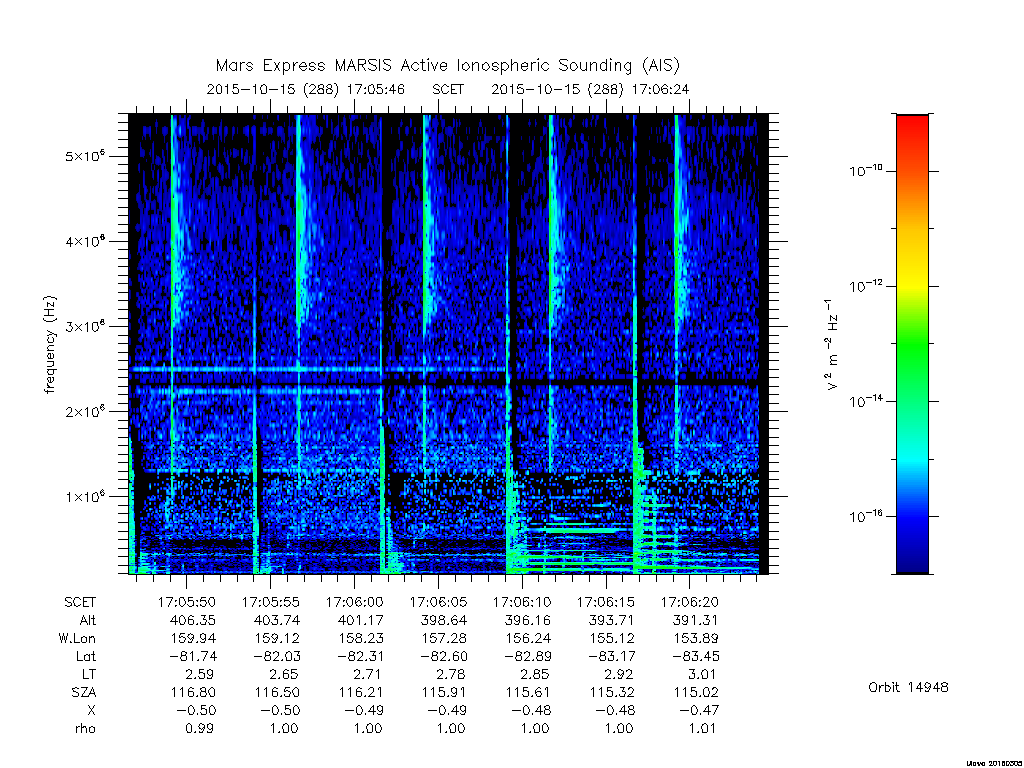Select the frequency (Hz) axis title
The width and height of the screenshot is (1024, 768).
pos(50,345)
